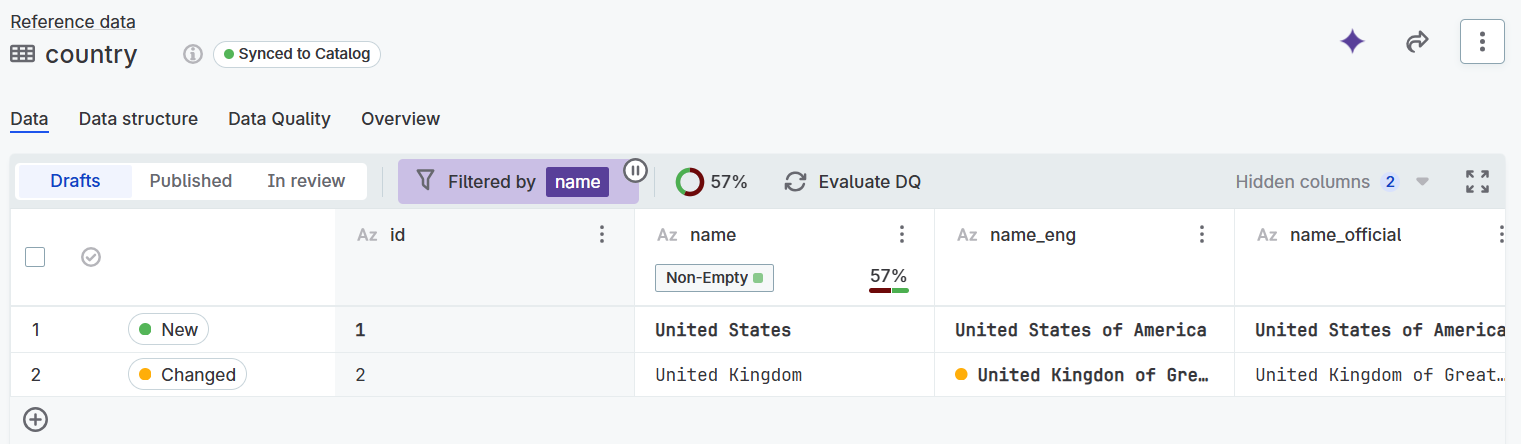The height and width of the screenshot is (444, 1521).
Task: Tick the select-all rows checkbox
Action: coord(35,257)
